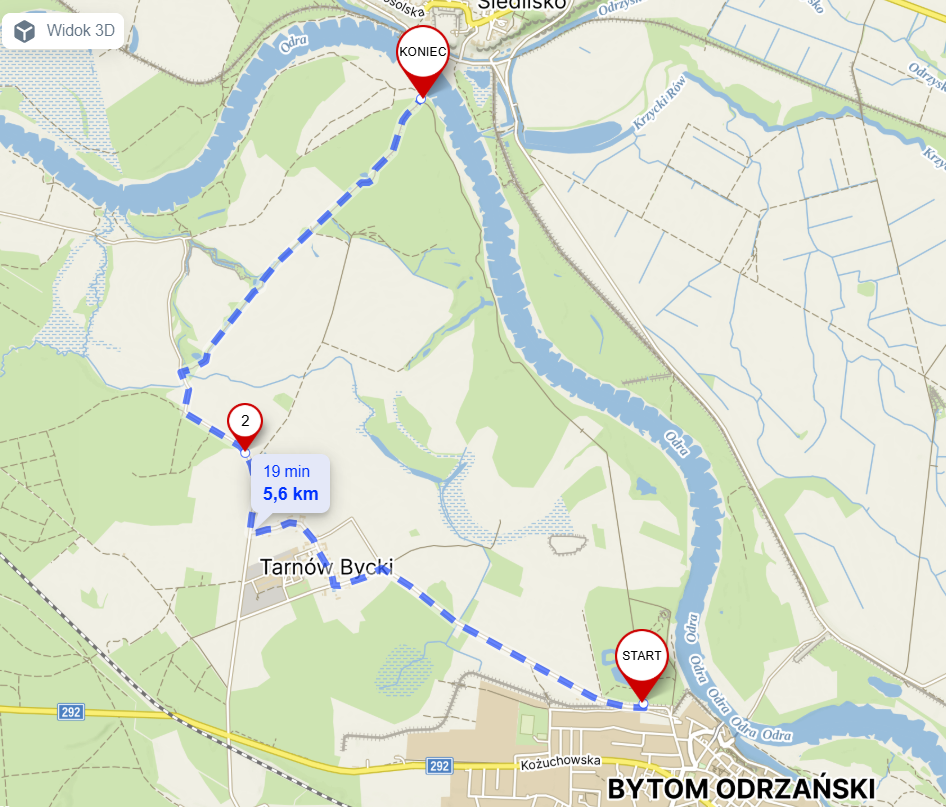Click the Siedlisko town label
The image size is (946, 807).
click(522, 5)
